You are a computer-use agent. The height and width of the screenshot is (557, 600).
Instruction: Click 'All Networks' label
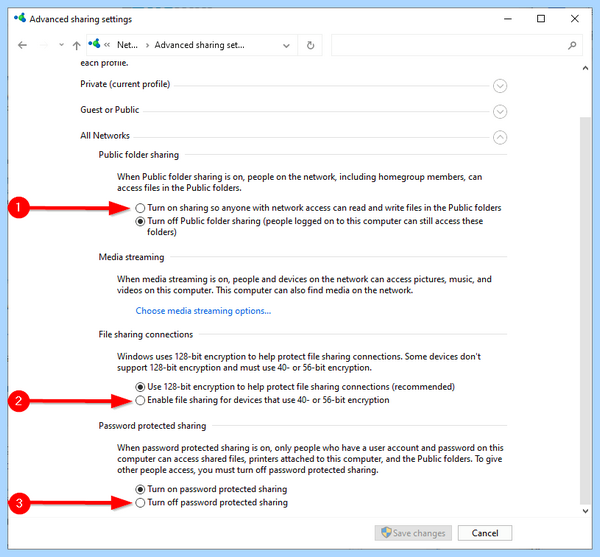(105, 135)
